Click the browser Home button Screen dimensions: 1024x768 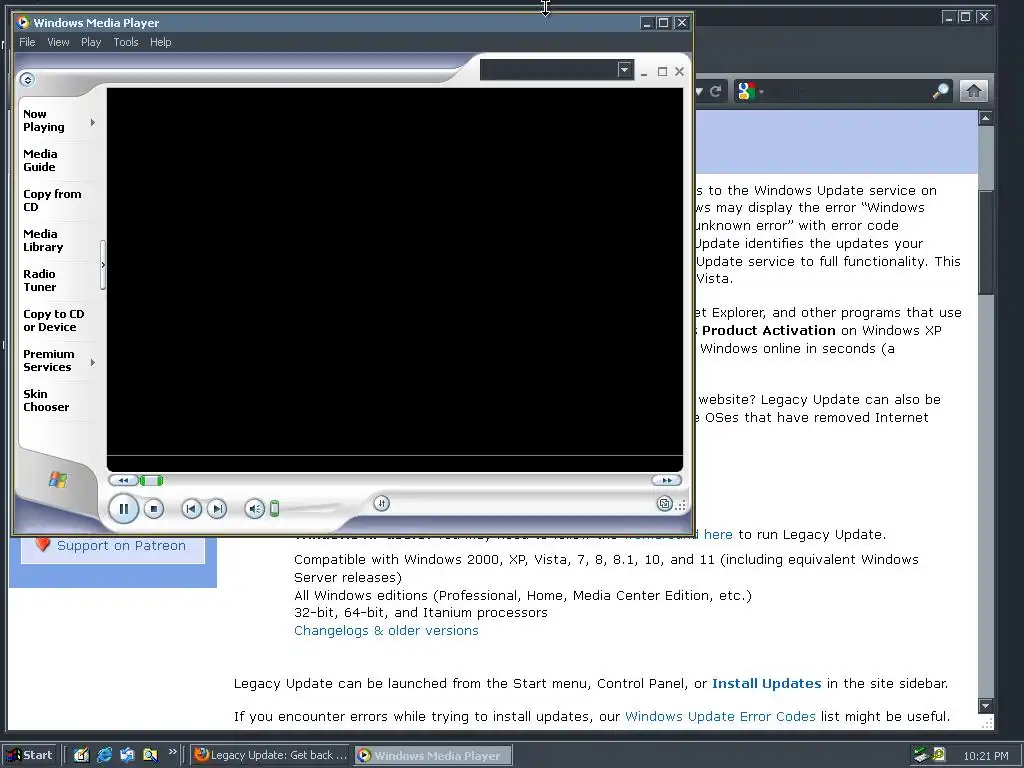pyautogui.click(x=973, y=91)
